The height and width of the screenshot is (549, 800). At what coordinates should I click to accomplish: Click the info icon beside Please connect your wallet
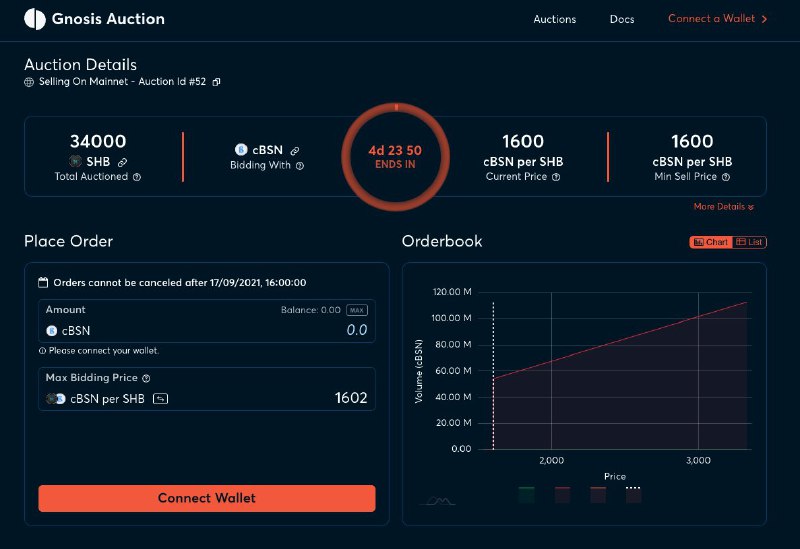42,351
